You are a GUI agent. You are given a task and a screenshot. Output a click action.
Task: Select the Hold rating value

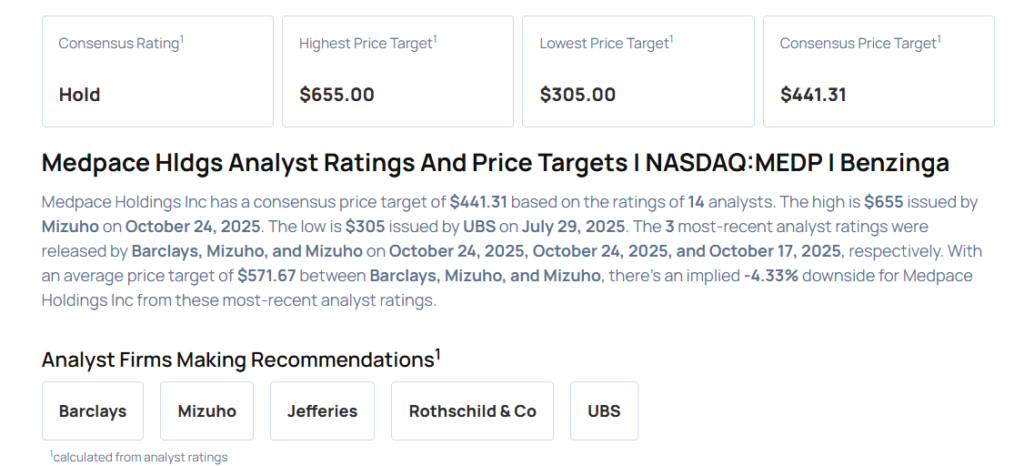[80, 95]
